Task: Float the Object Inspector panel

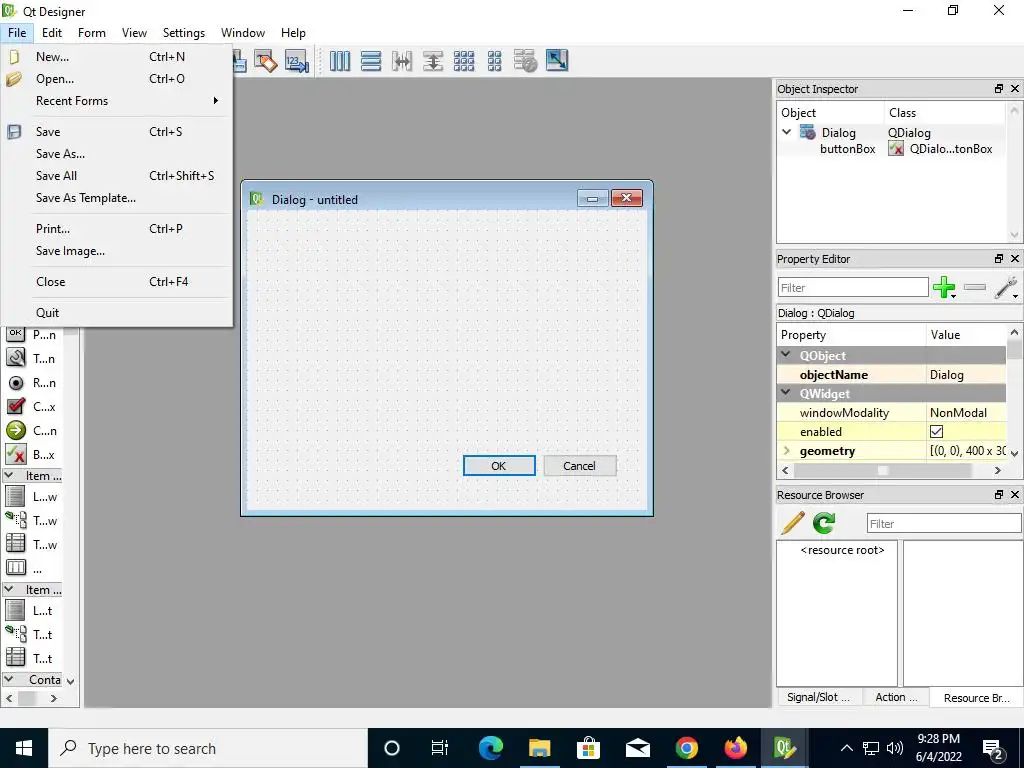Action: (999, 89)
